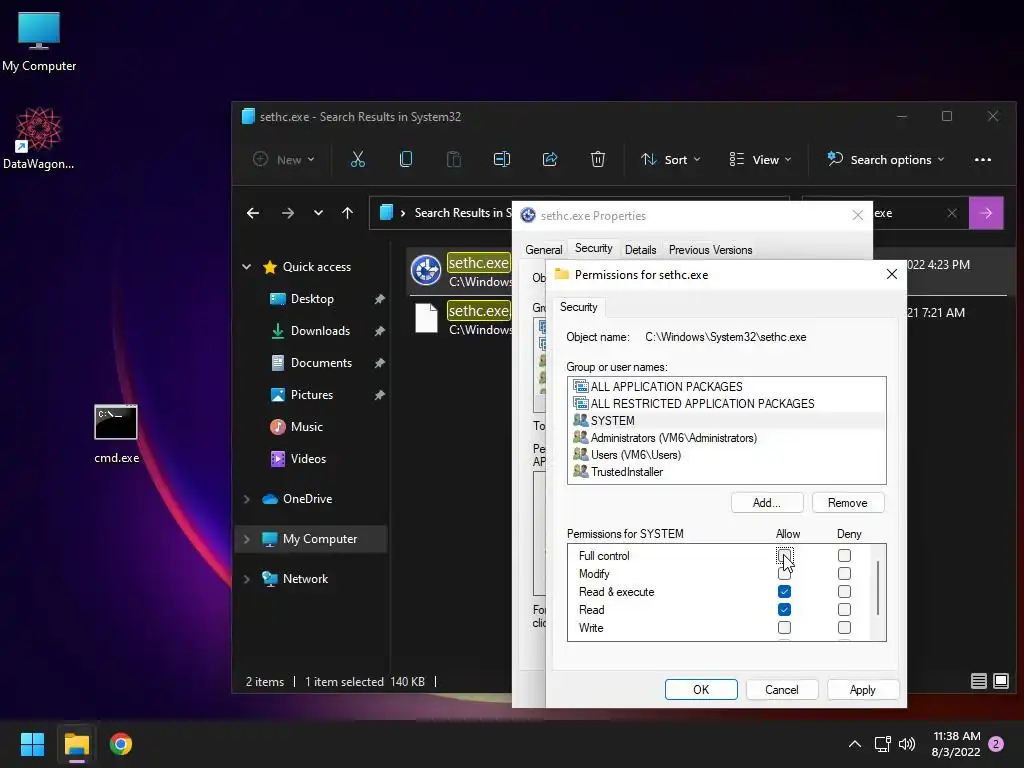The height and width of the screenshot is (768, 1024).
Task: Deny Read permission for SYSTEM
Action: click(x=844, y=609)
